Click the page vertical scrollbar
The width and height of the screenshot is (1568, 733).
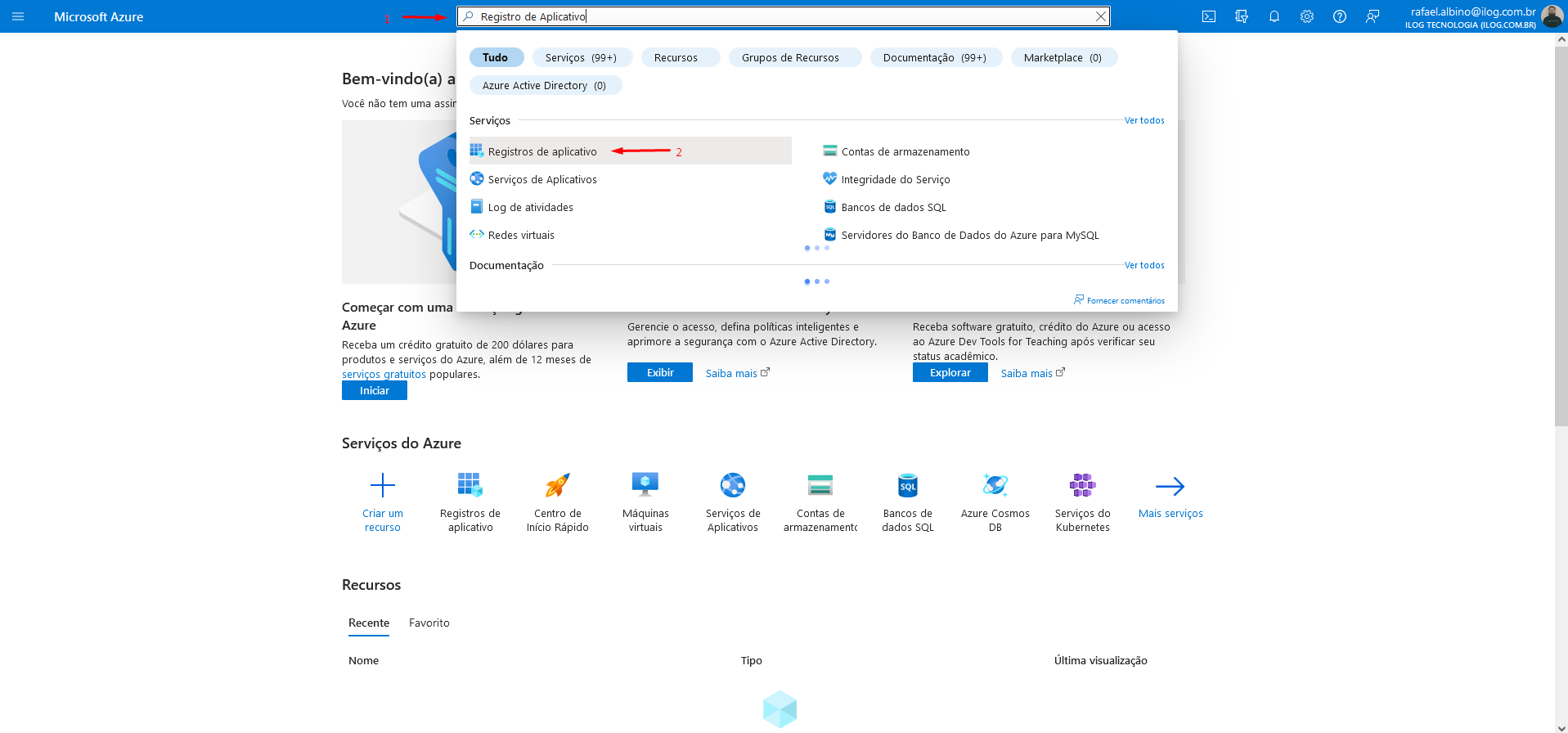coord(1561,237)
